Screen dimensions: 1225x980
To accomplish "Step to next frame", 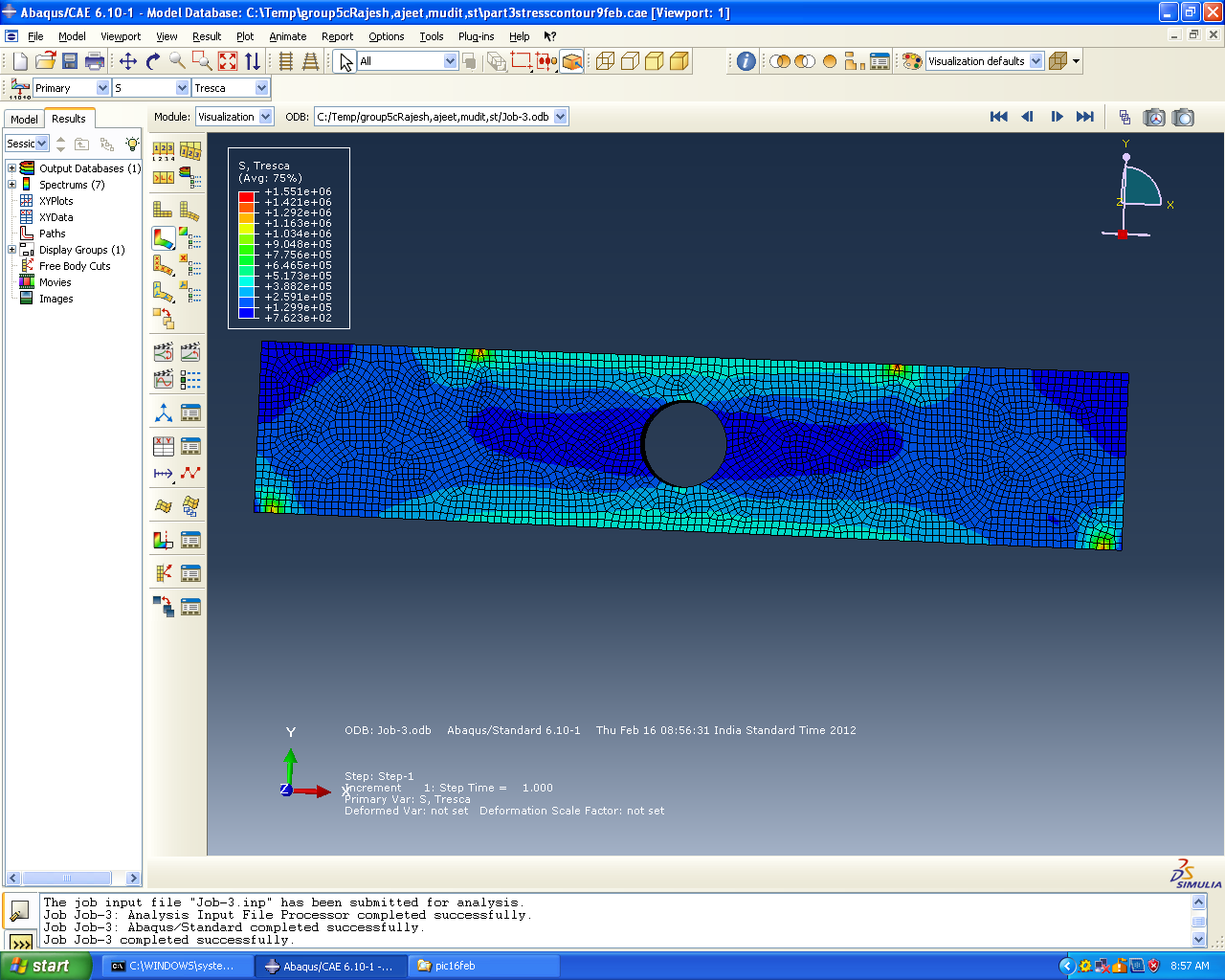I will pos(1057,117).
